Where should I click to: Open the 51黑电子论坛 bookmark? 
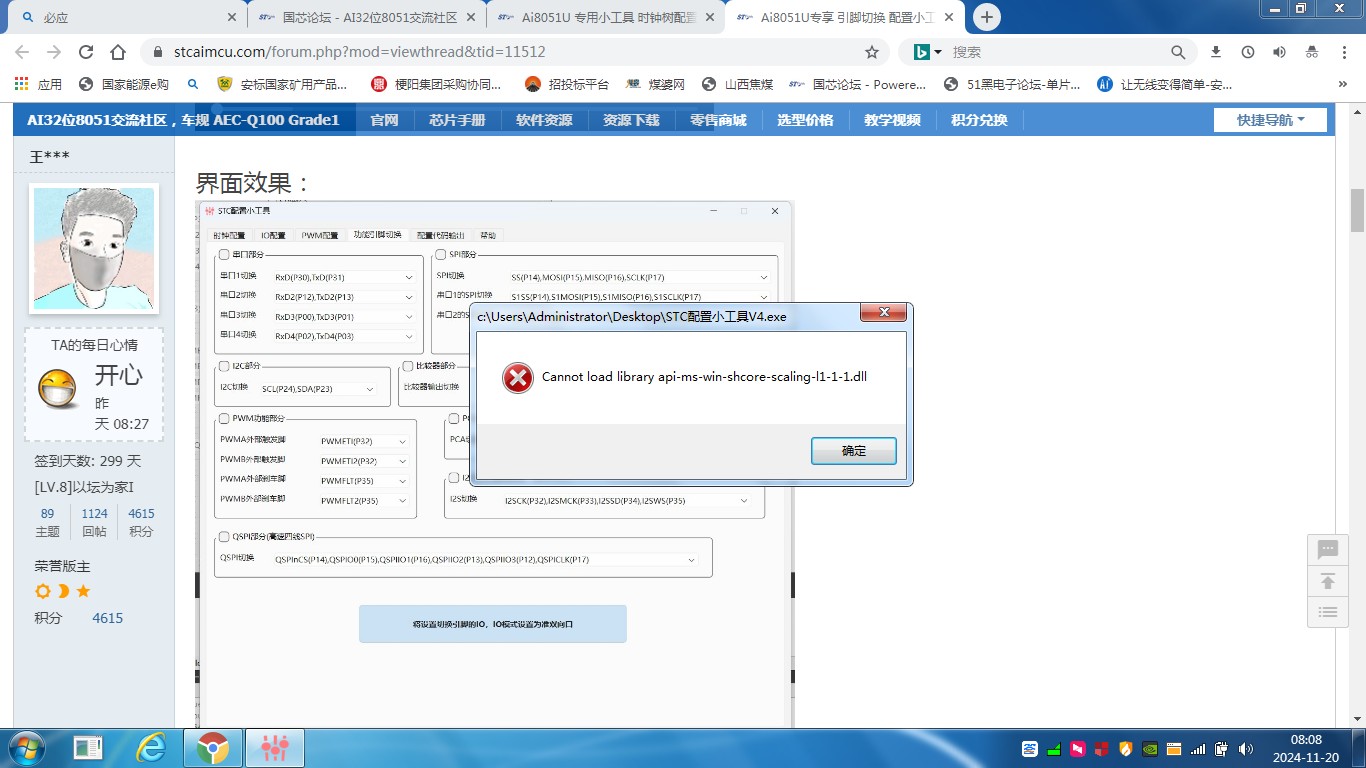pyautogui.click(x=1013, y=84)
